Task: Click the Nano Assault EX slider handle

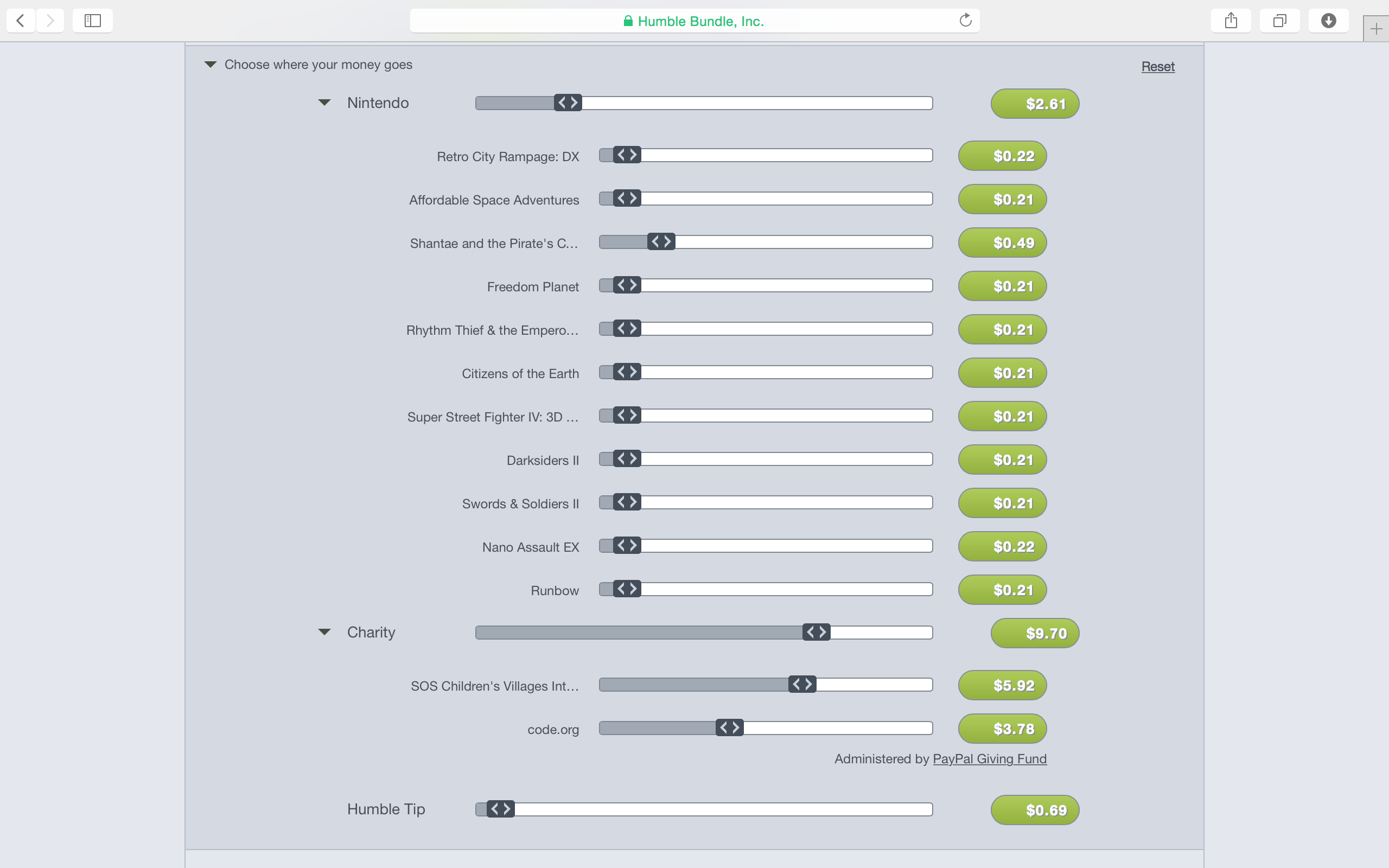Action: point(627,545)
